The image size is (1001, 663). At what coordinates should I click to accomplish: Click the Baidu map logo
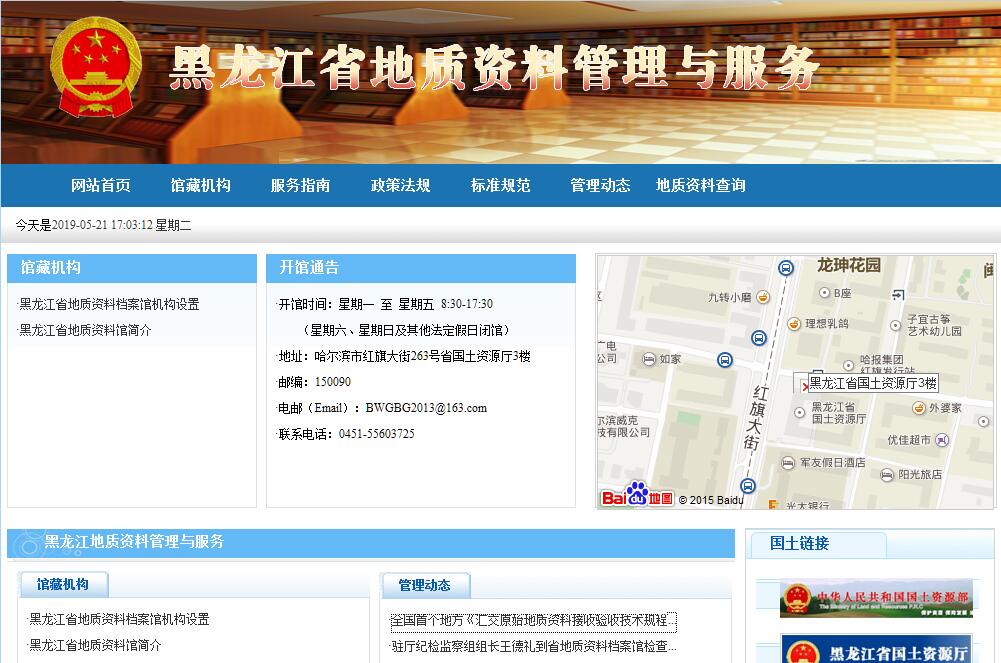click(x=636, y=495)
